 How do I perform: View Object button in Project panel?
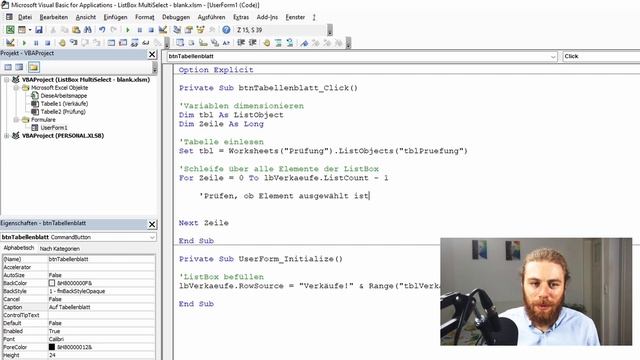(x=19, y=67)
